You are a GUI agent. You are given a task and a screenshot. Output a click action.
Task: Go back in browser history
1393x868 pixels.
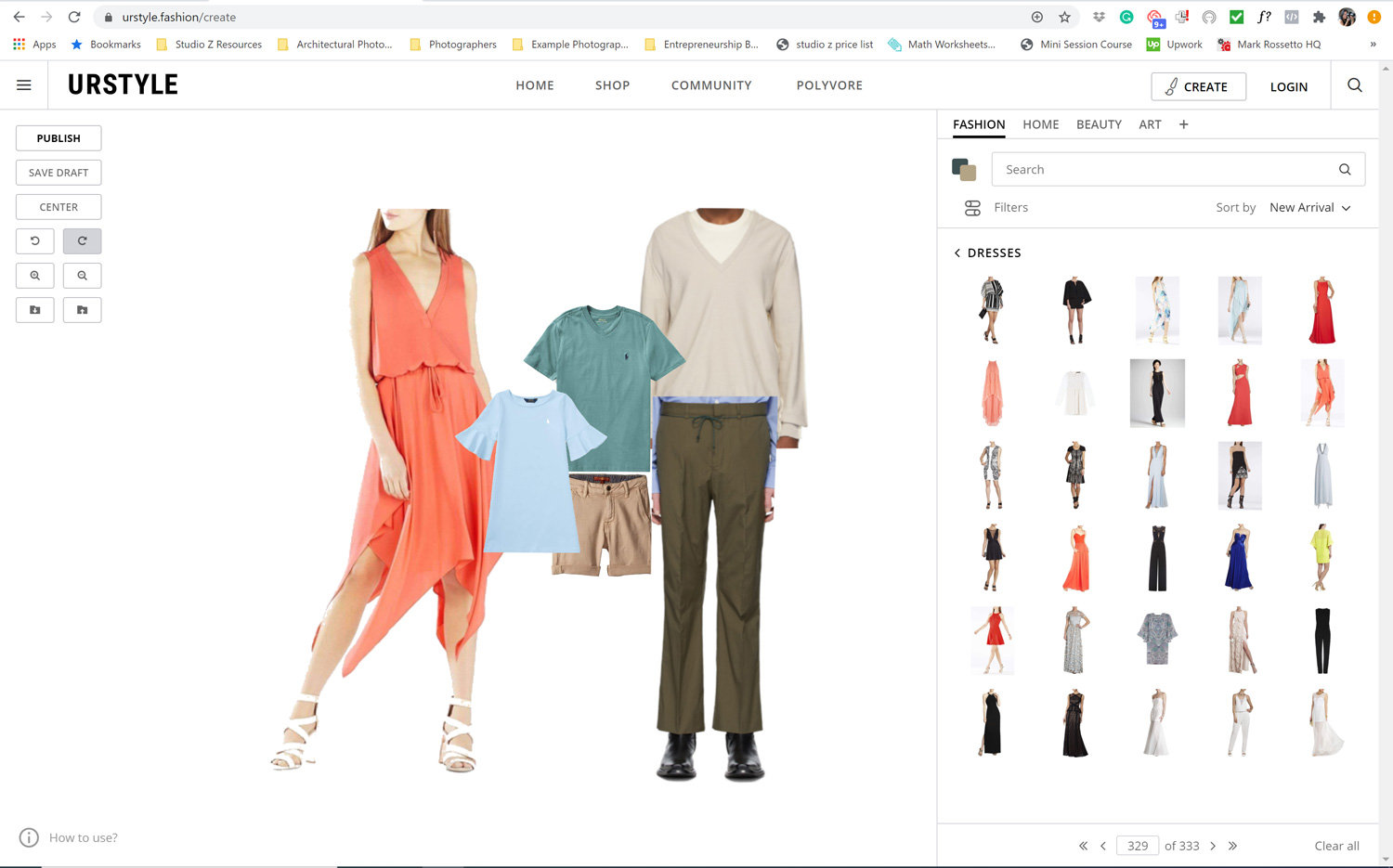click(19, 17)
